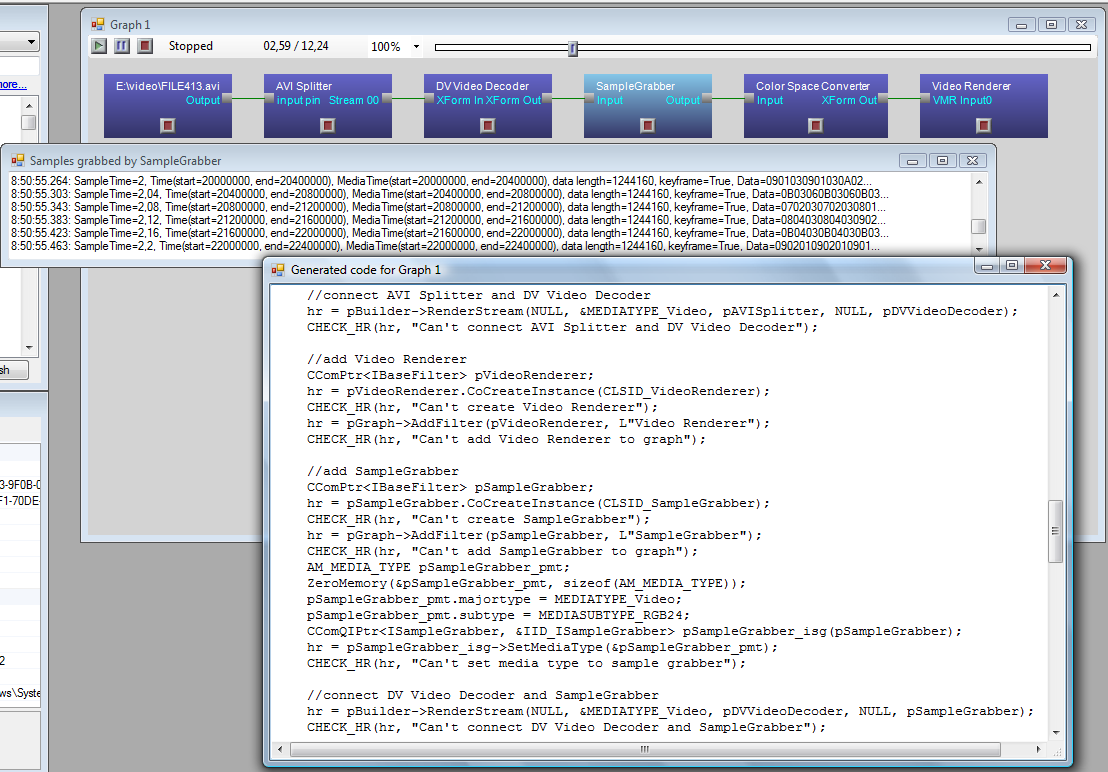Click the line setting subtype to MEDIASUBTYPE_RGB24

tap(498, 615)
